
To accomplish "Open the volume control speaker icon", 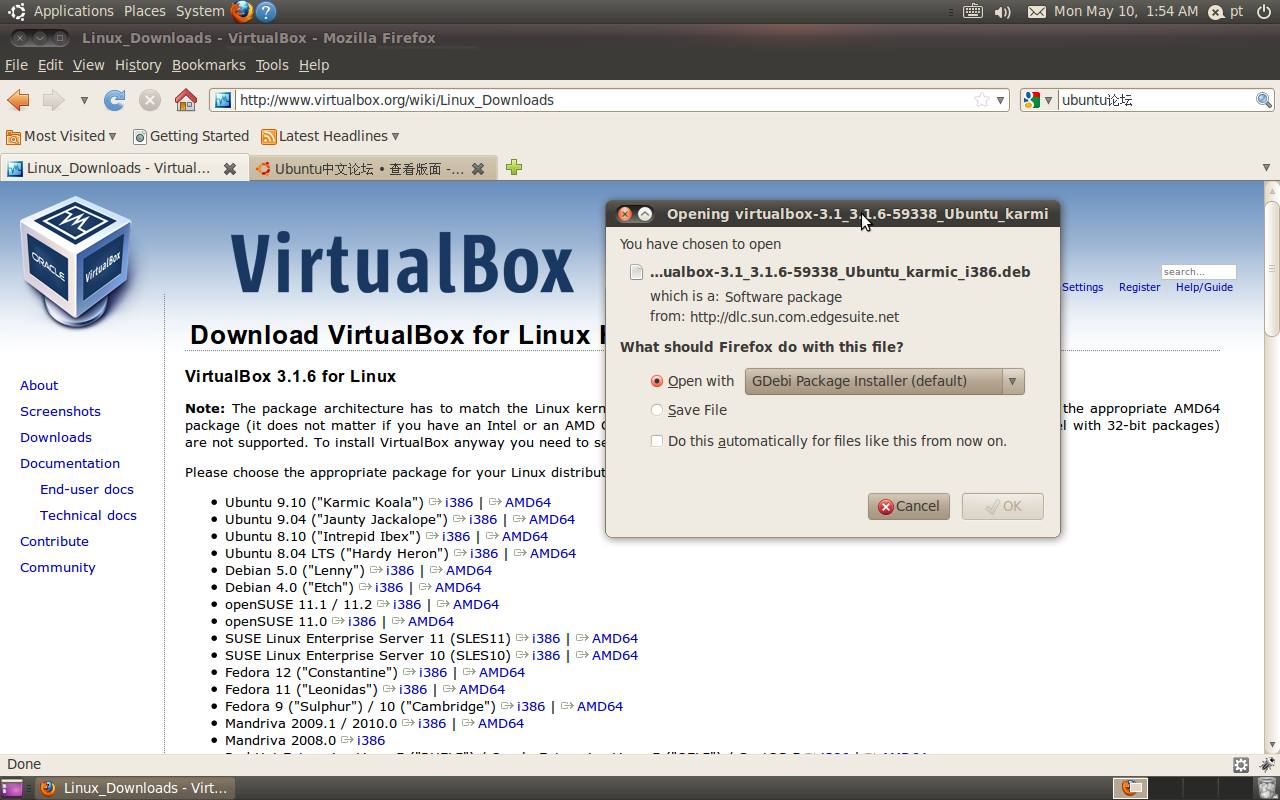I will click(1003, 12).
